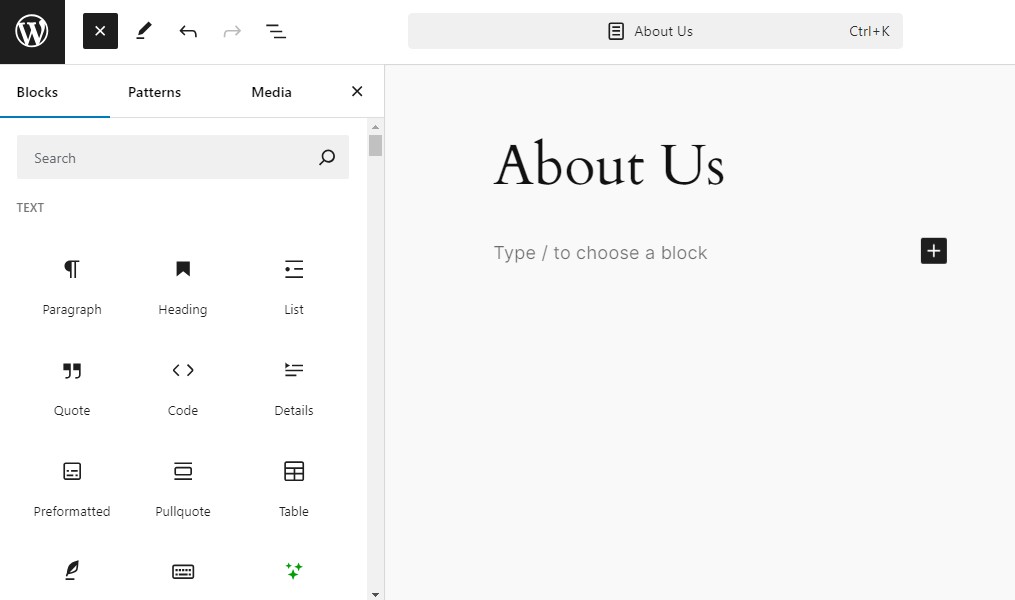Insert a Paragraph block
Screen dimensions: 1015x600
[72, 287]
